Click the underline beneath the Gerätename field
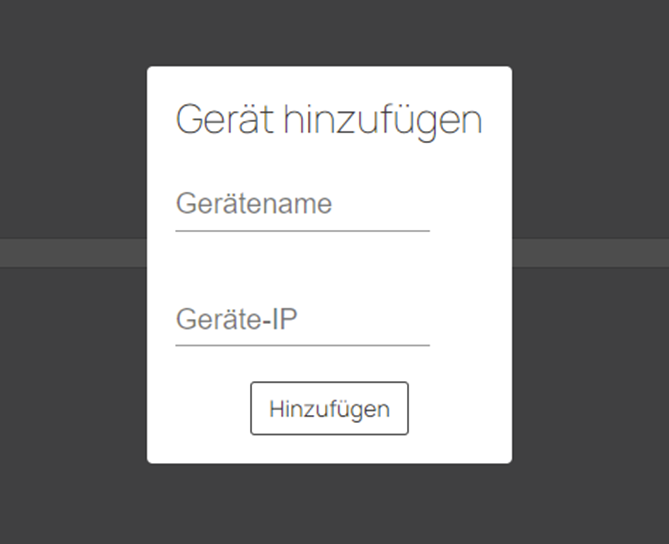The image size is (669, 544). tap(302, 231)
